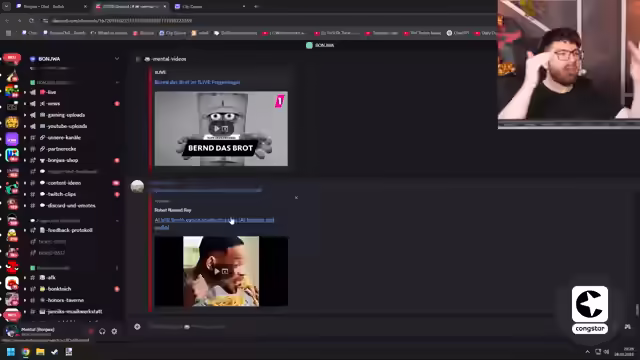
Task: Play the Will Smith spaghetti video
Action: pos(221,271)
